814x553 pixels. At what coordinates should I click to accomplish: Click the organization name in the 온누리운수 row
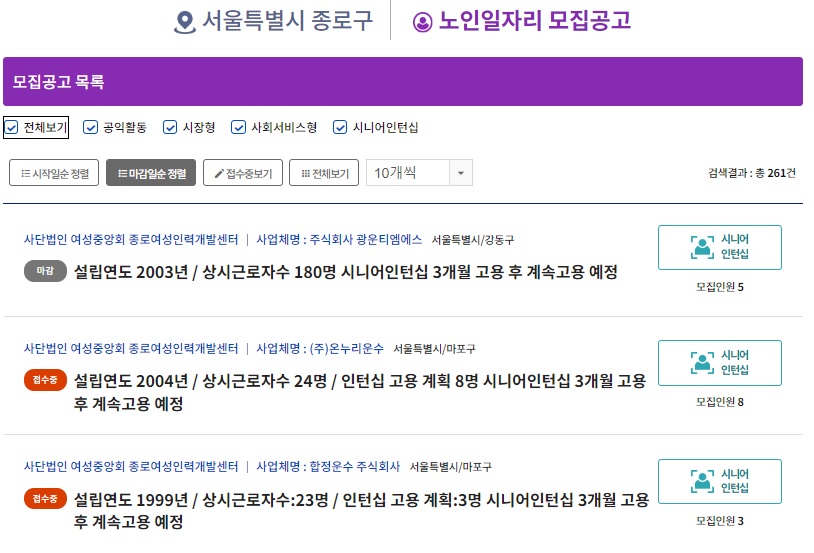tap(131, 348)
